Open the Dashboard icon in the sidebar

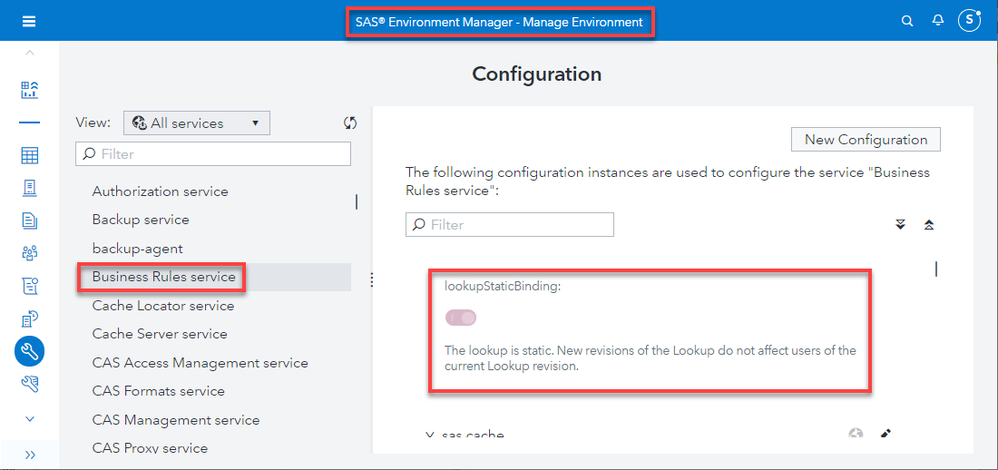pyautogui.click(x=29, y=91)
